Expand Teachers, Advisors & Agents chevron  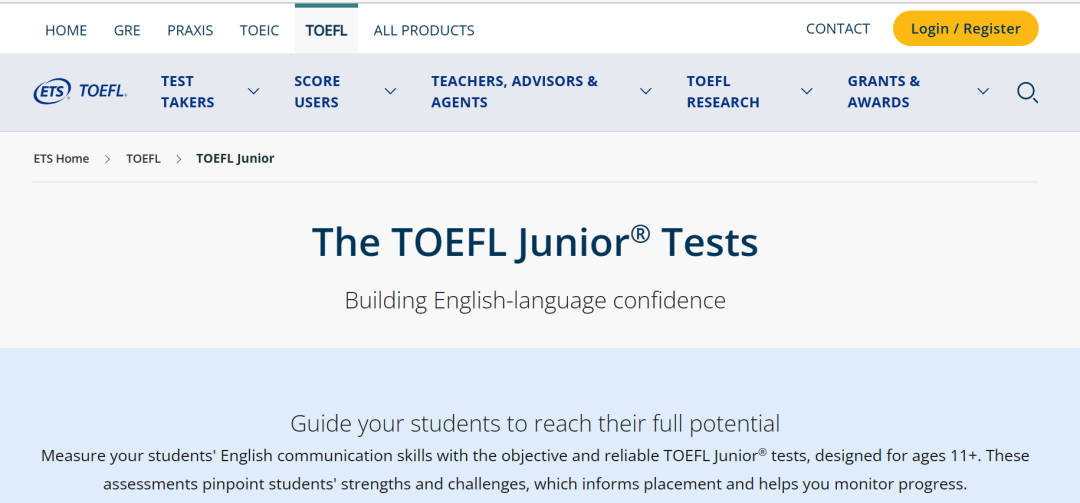coord(645,91)
